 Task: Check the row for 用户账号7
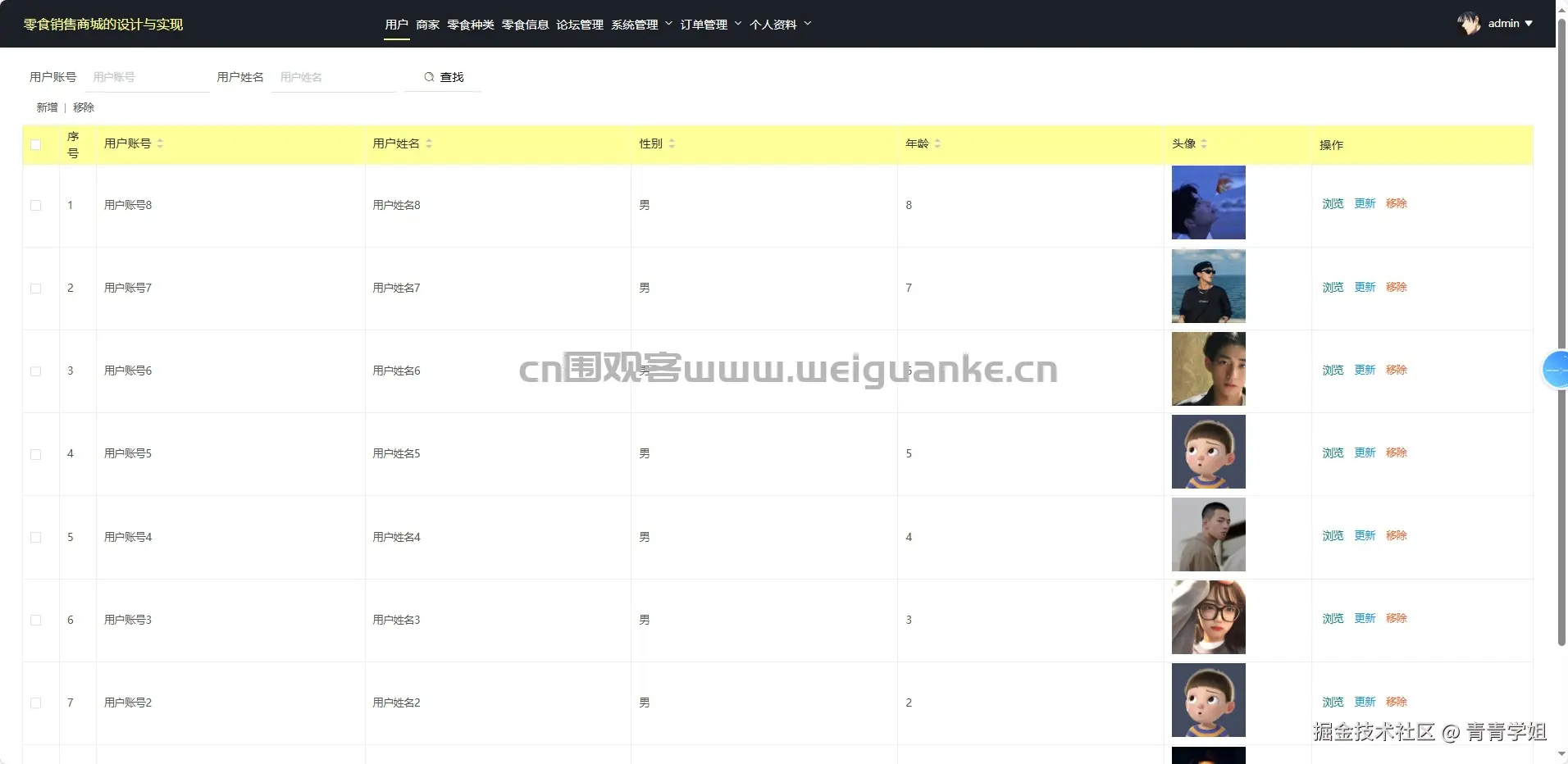pyautogui.click(x=35, y=289)
